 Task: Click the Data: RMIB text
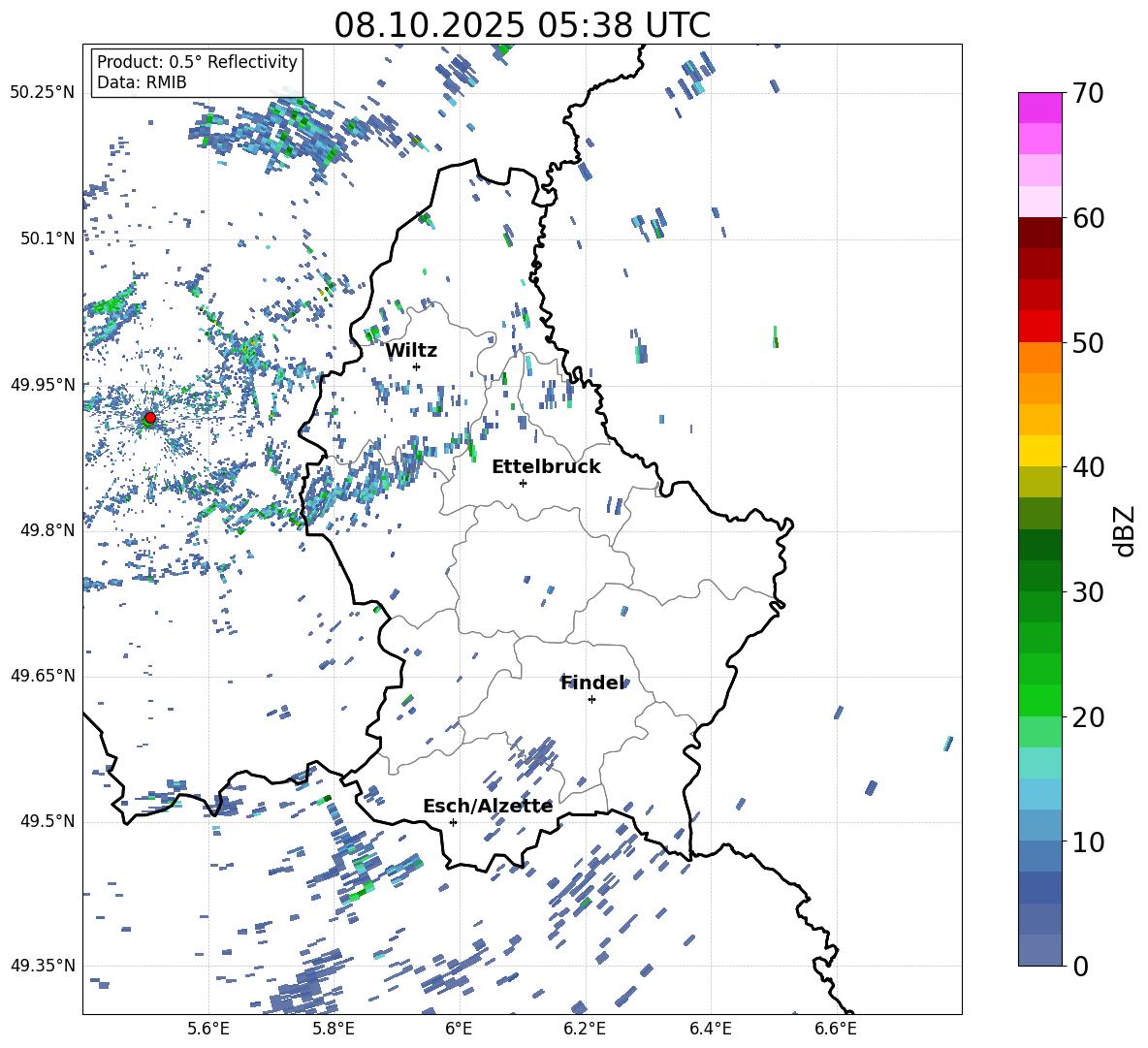[142, 82]
